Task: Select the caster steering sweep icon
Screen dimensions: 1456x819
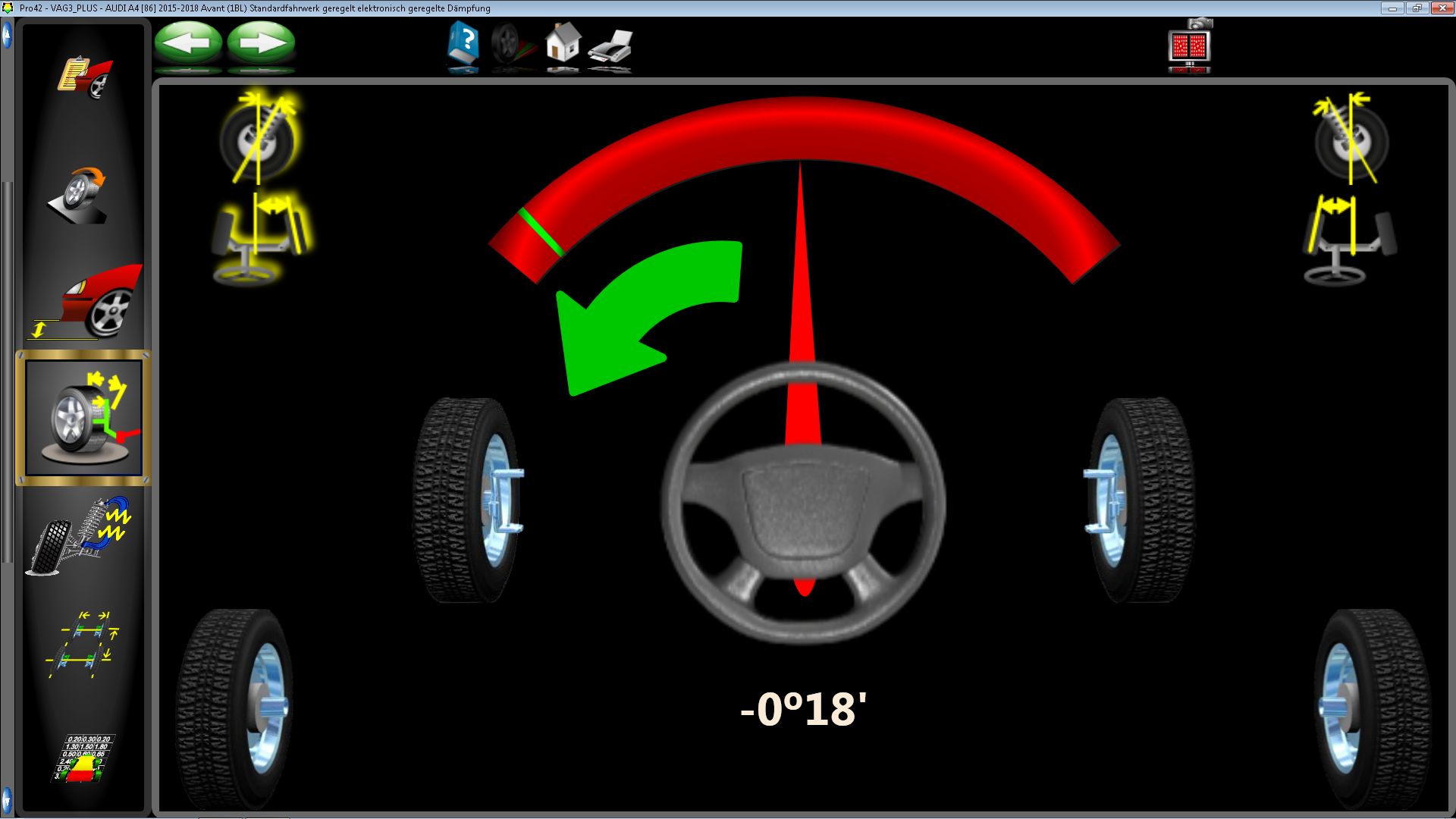Action: click(83, 418)
